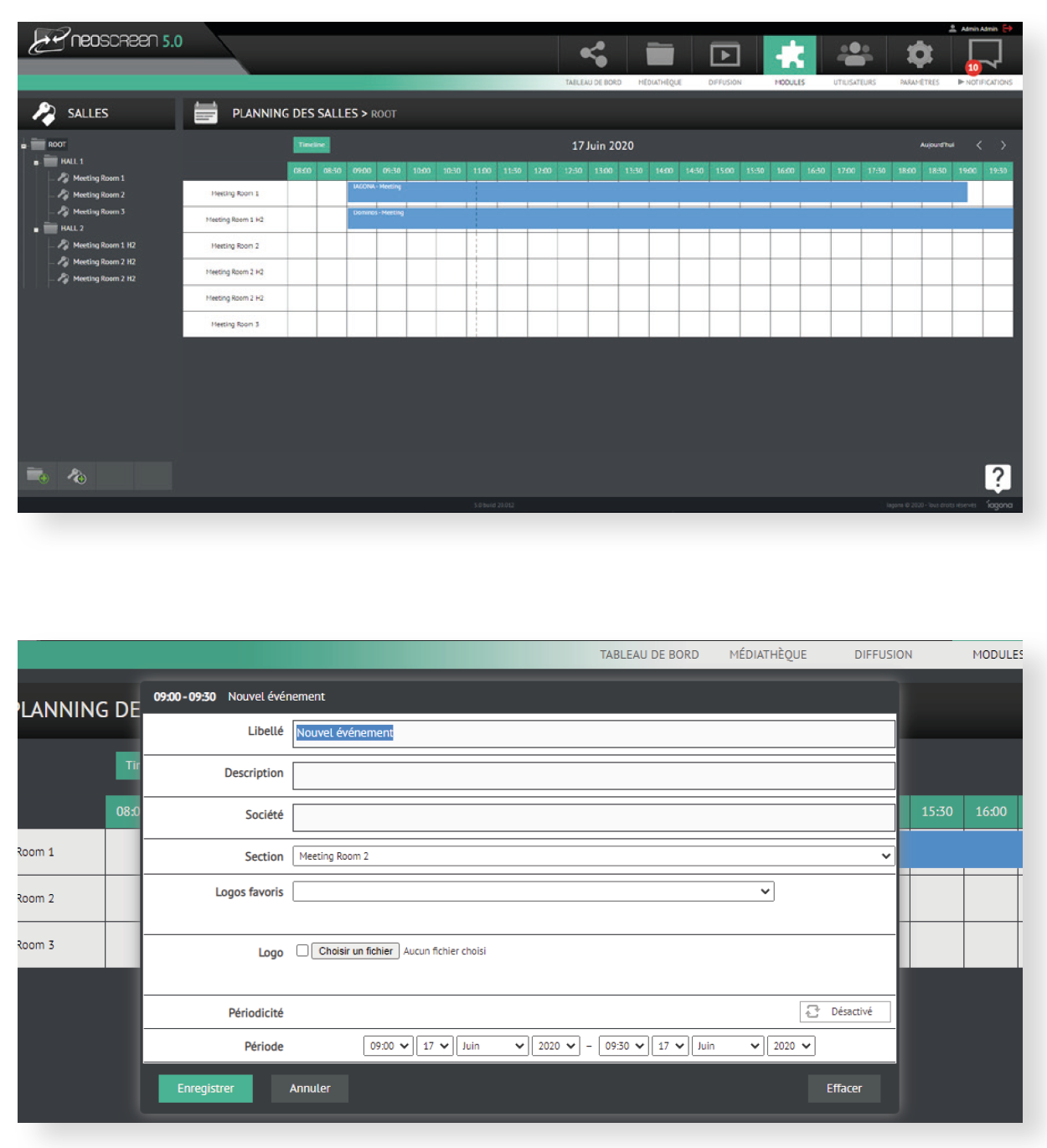Open the Utilisateurs people icon
Viewport: 1047px width, 1148px height.
(854, 54)
